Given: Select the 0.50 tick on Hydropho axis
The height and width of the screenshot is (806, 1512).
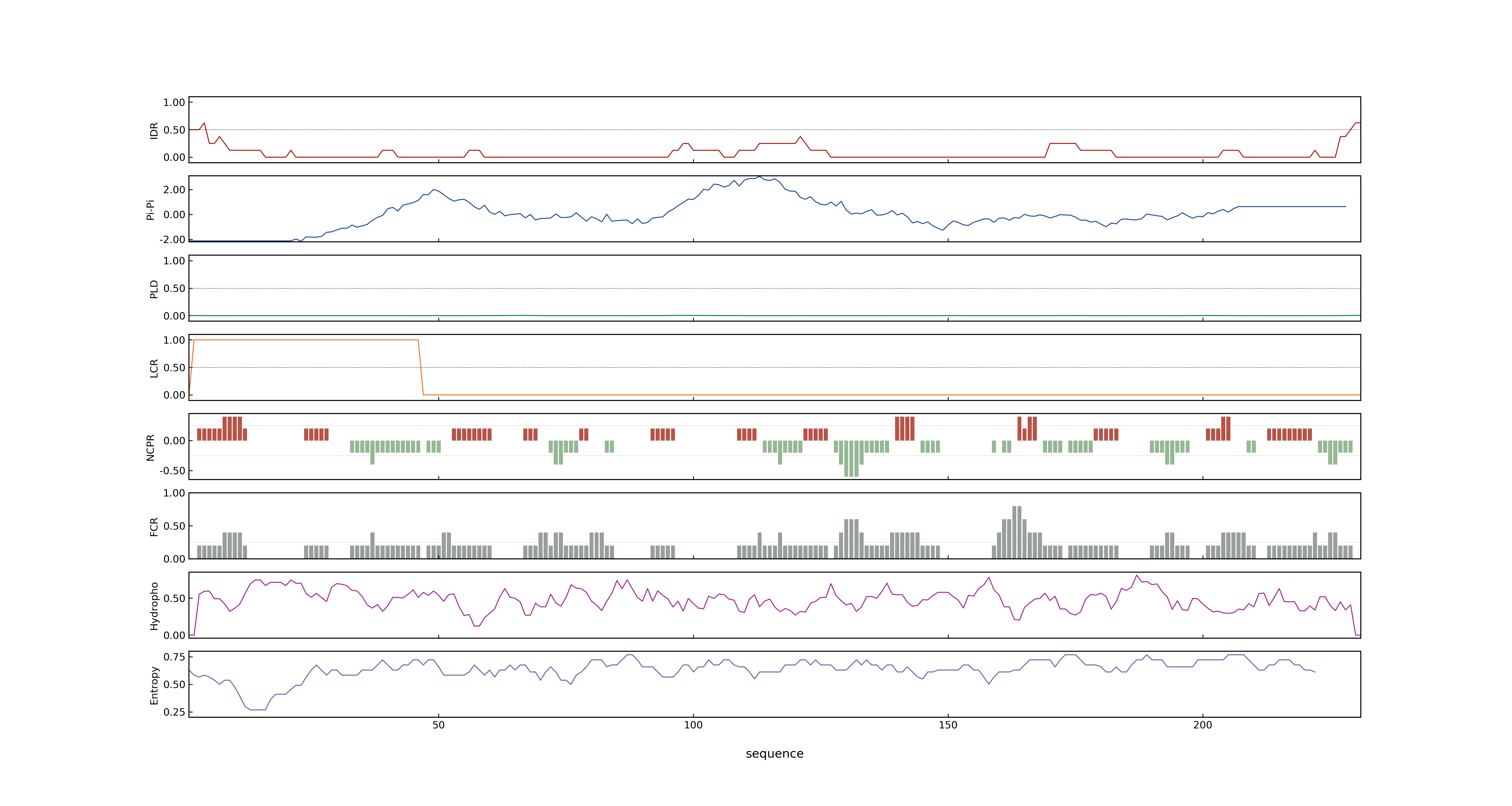Looking at the screenshot, I should tap(174, 598).
